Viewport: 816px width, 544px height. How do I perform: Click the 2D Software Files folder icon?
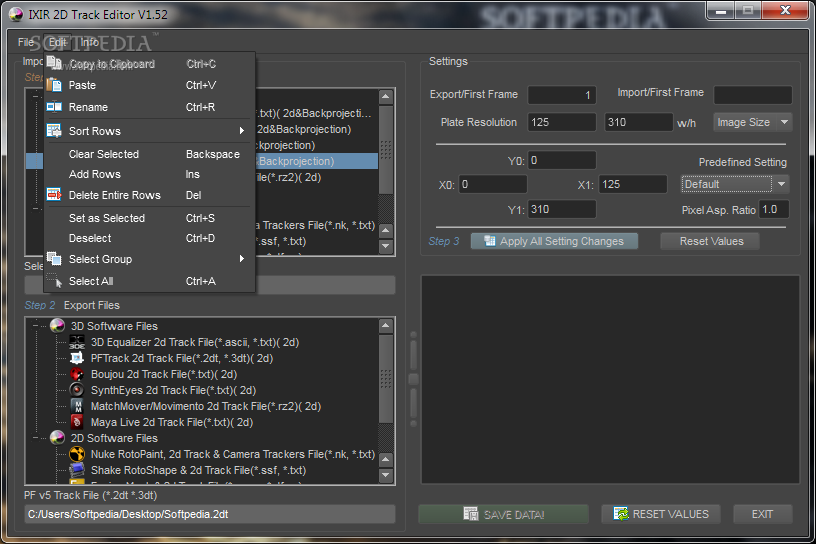pos(57,438)
